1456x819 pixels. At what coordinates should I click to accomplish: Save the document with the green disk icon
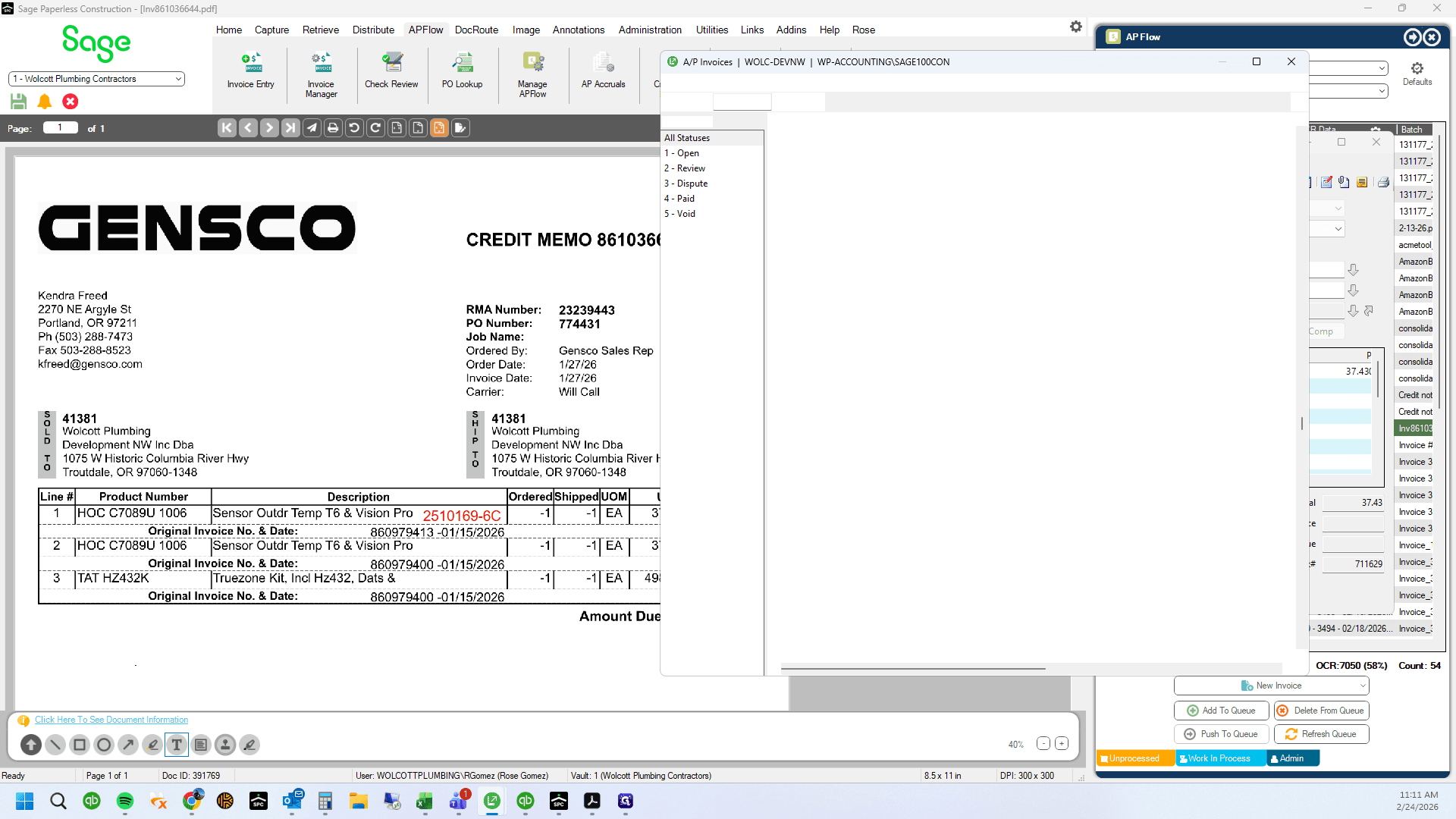[x=19, y=101]
